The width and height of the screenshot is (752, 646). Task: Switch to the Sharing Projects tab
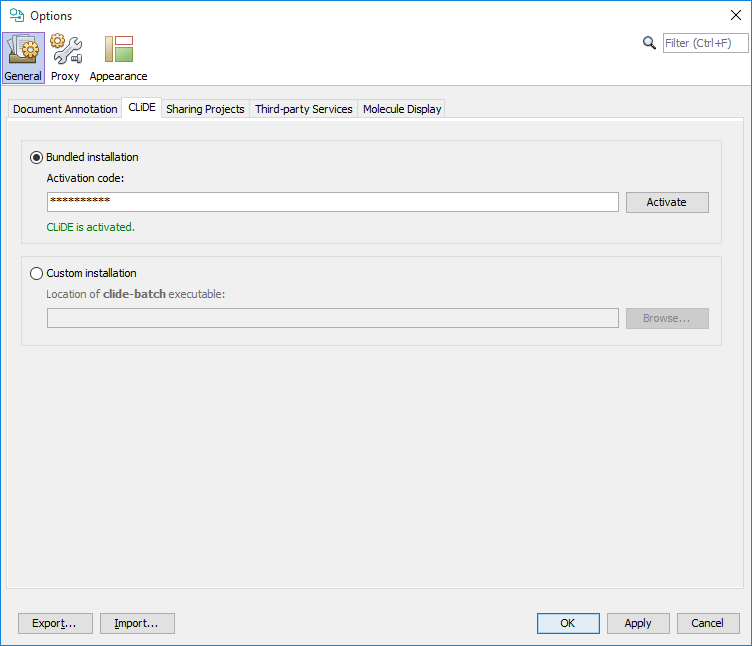tap(205, 109)
